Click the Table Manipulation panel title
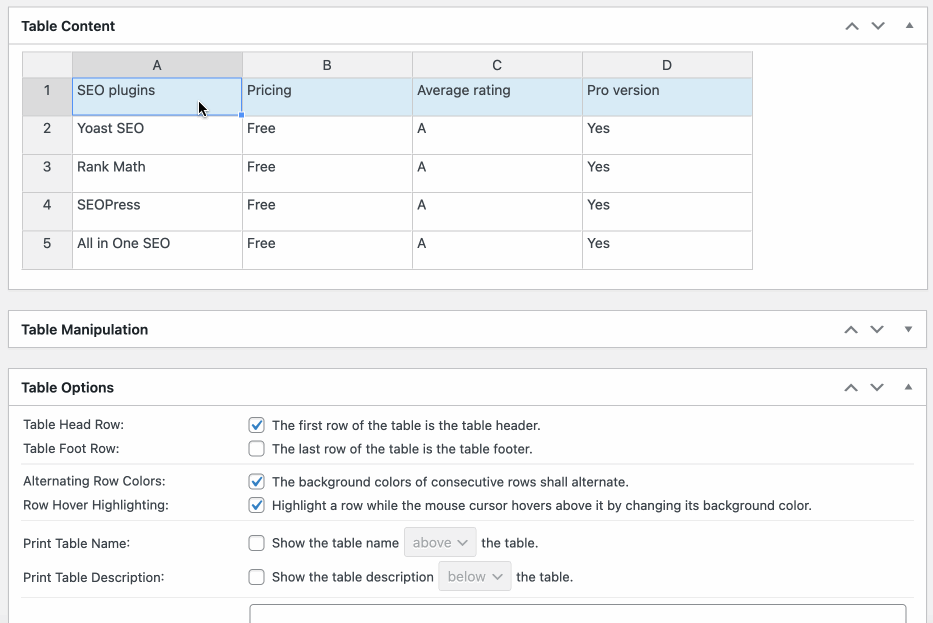The height and width of the screenshot is (623, 933). [x=84, y=330]
